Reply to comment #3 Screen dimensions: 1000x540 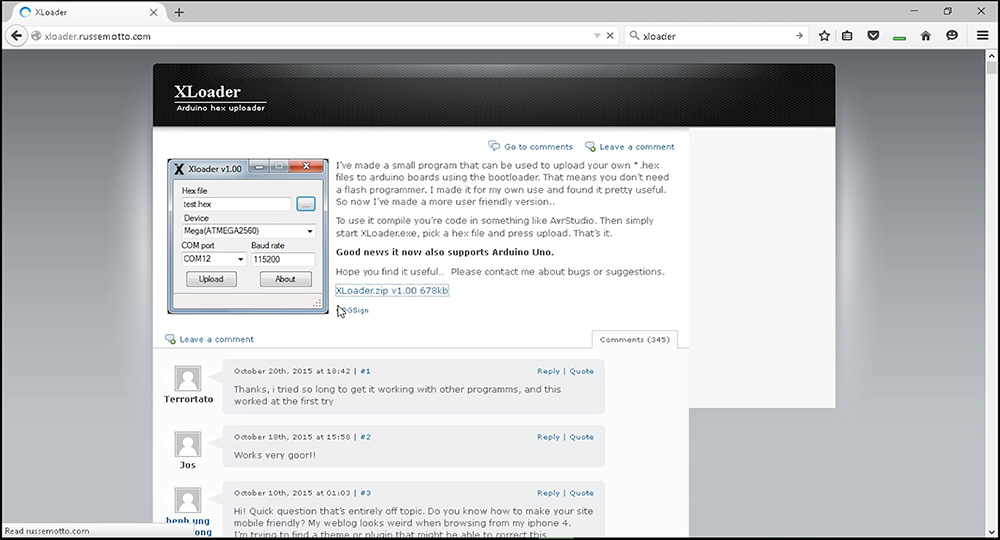548,493
